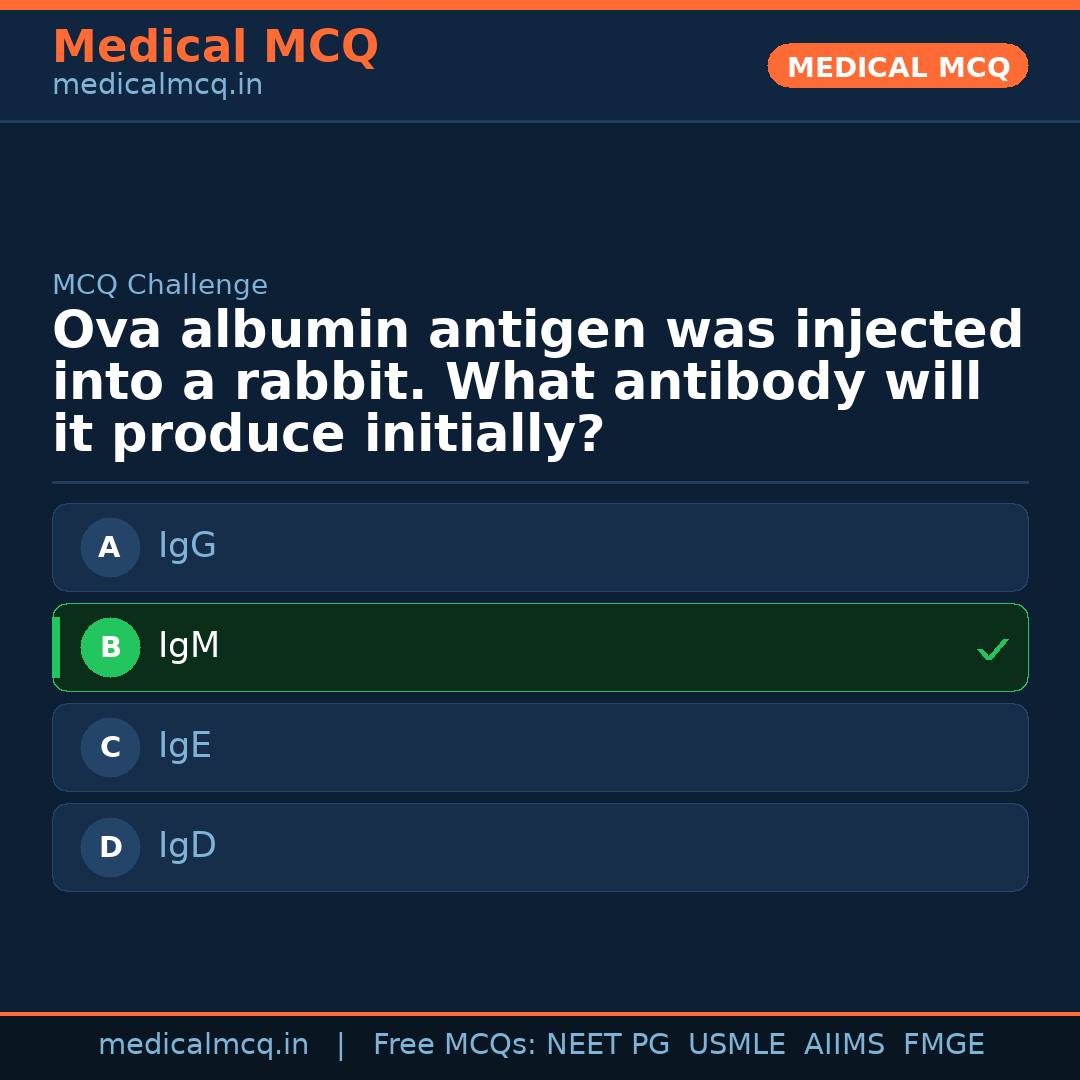Image resolution: width=1080 pixels, height=1080 pixels.
Task: Click NEET PG in the footer
Action: point(608,1045)
